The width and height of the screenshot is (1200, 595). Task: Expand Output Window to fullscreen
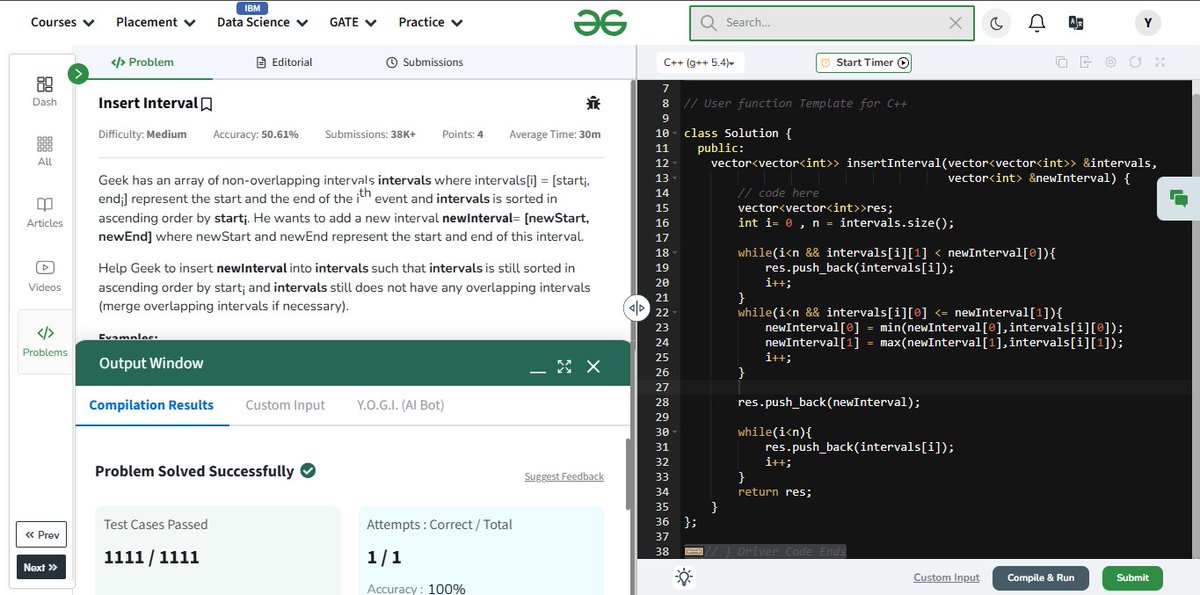click(x=565, y=367)
